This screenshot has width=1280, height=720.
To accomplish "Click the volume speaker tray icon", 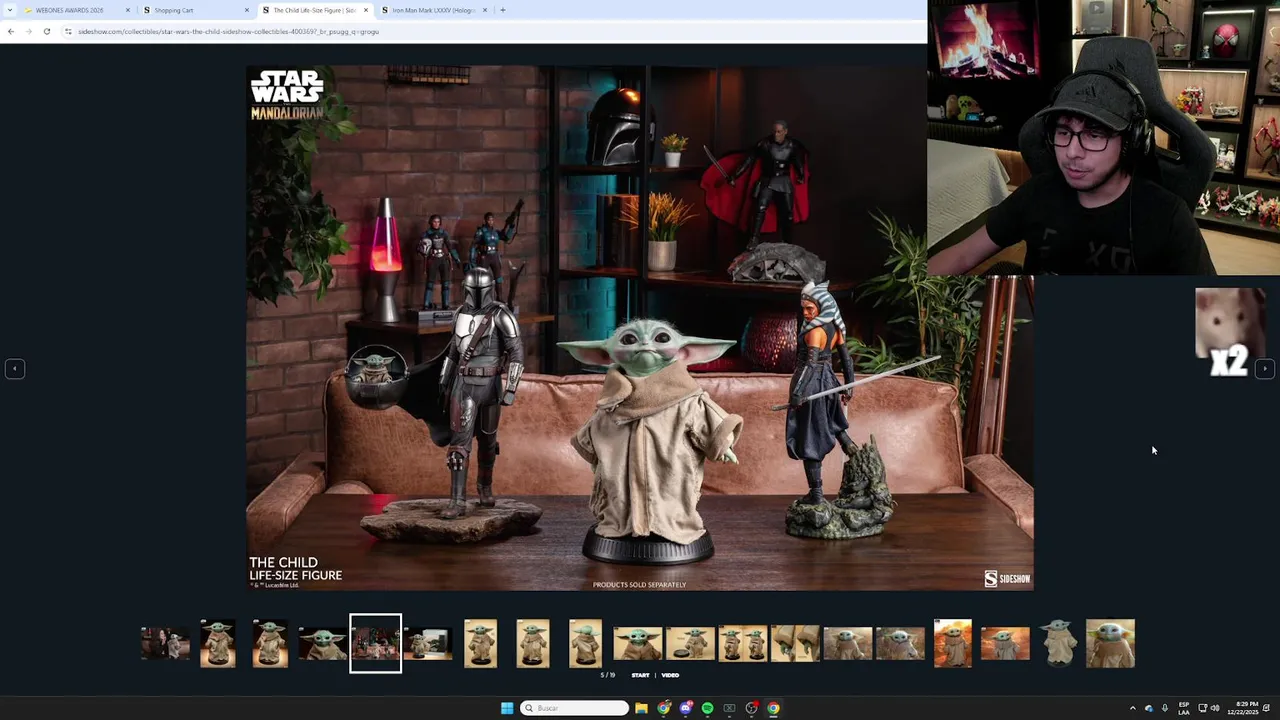I will pyautogui.click(x=1215, y=708).
